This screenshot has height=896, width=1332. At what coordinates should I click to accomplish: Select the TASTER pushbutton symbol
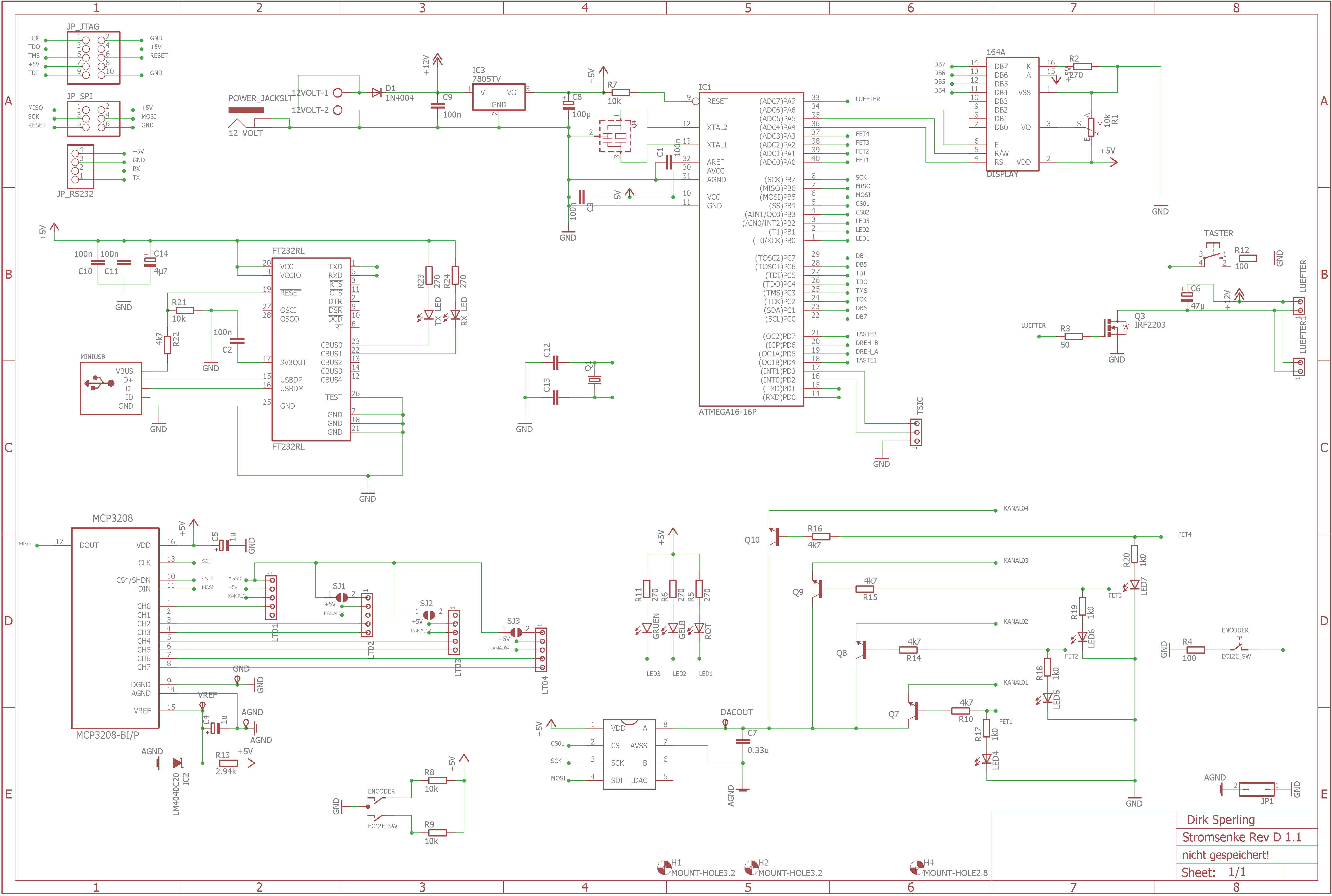1212,254
